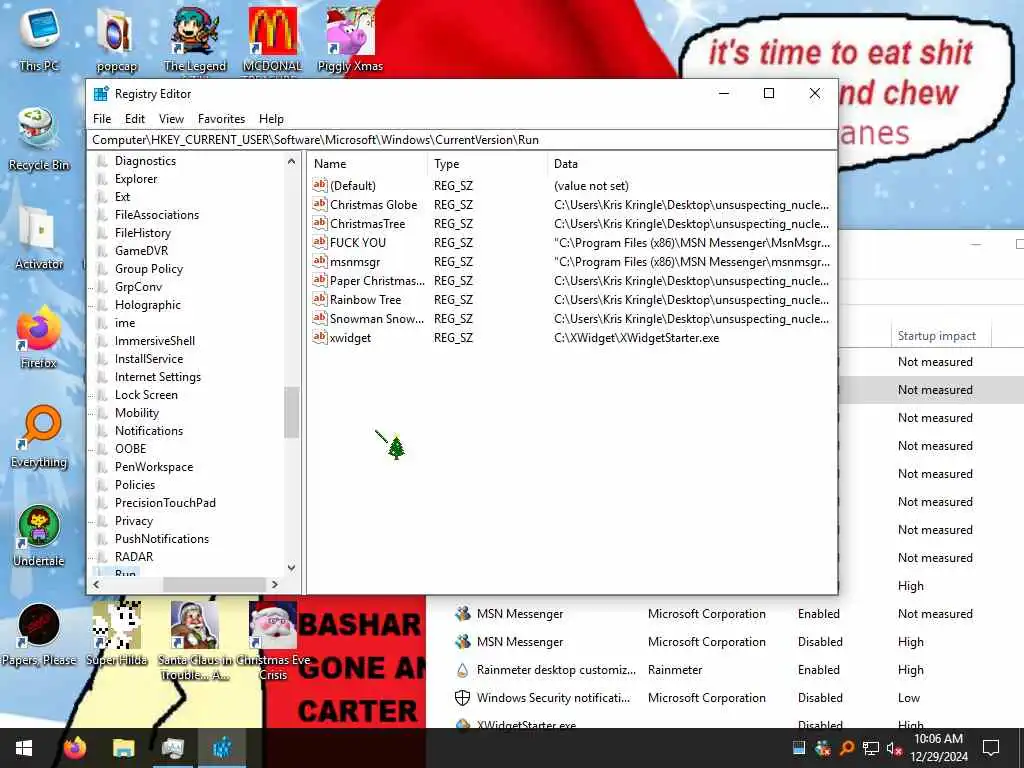Open the View menu in Registry Editor

(171, 119)
